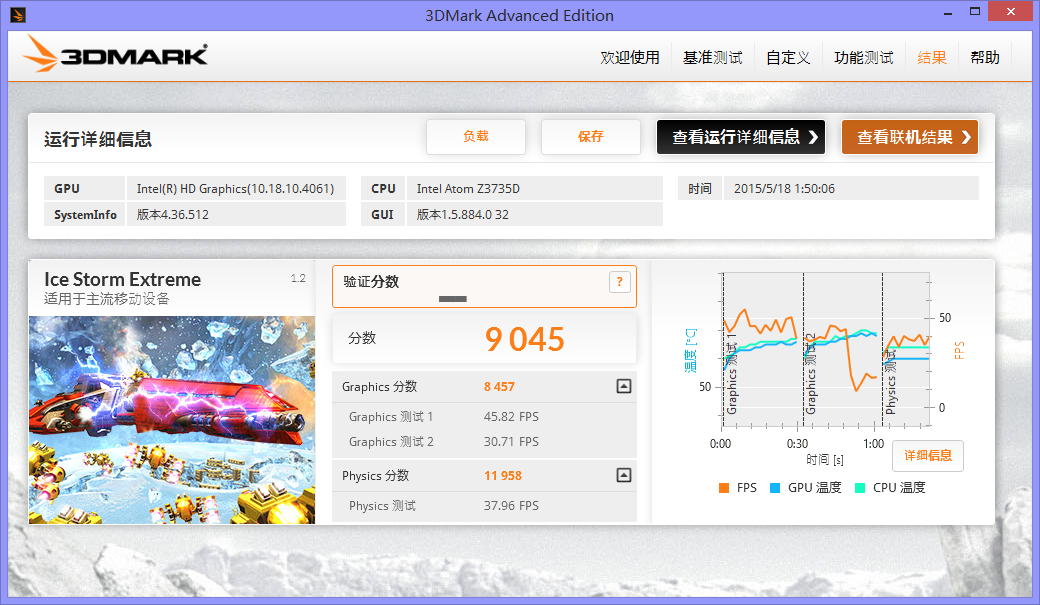Close the 3DMark Advanced Edition window
Image resolution: width=1040 pixels, height=605 pixels.
[x=1011, y=11]
